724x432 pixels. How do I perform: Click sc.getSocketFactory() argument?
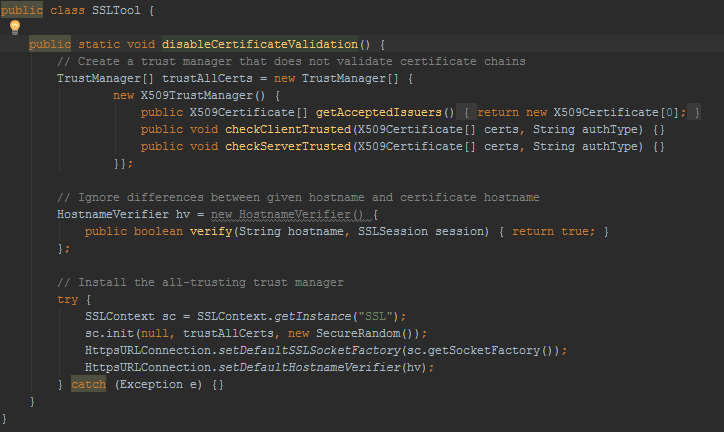coord(480,350)
